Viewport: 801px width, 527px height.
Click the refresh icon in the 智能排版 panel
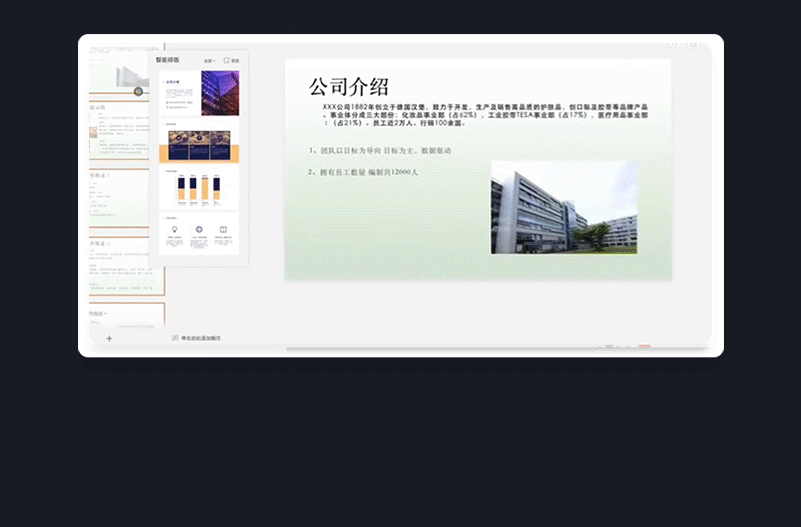coord(227,60)
